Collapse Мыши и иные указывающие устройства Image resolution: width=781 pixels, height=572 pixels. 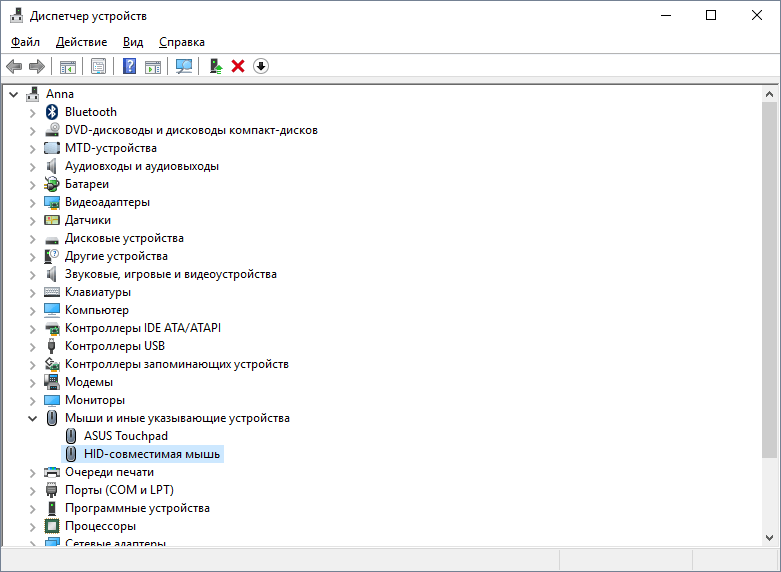[32, 419]
